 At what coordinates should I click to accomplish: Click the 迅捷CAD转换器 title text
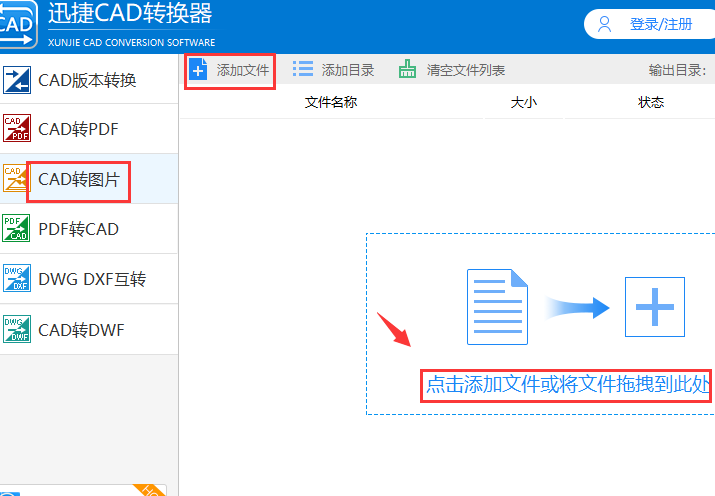[130, 13]
